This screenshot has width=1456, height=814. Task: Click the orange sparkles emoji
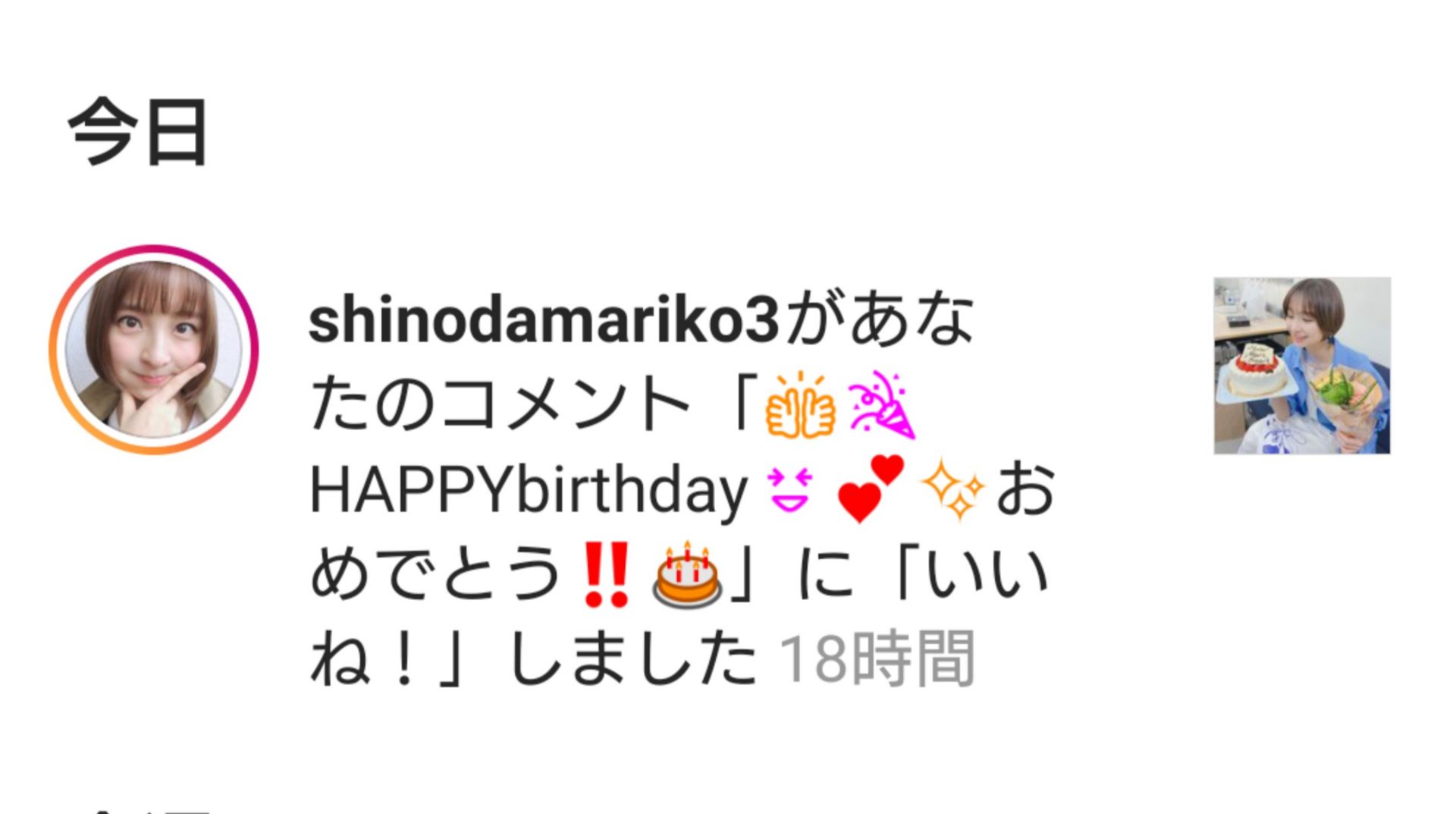pyautogui.click(x=952, y=489)
